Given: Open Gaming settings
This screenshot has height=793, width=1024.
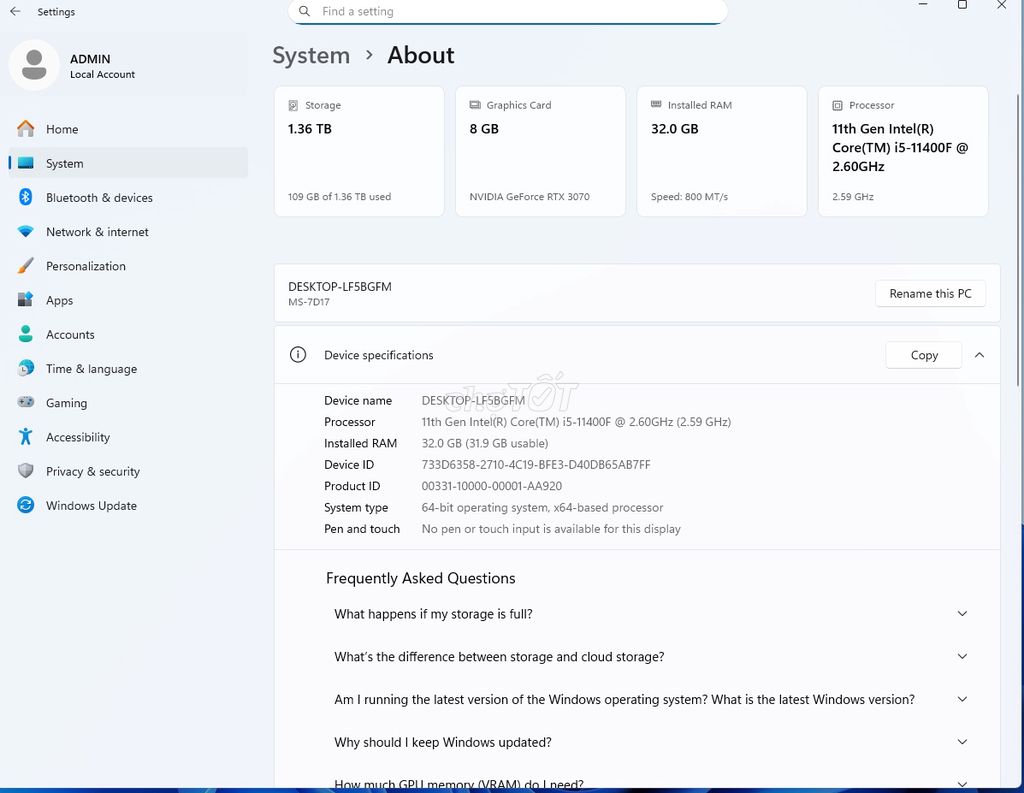Looking at the screenshot, I should coord(66,403).
